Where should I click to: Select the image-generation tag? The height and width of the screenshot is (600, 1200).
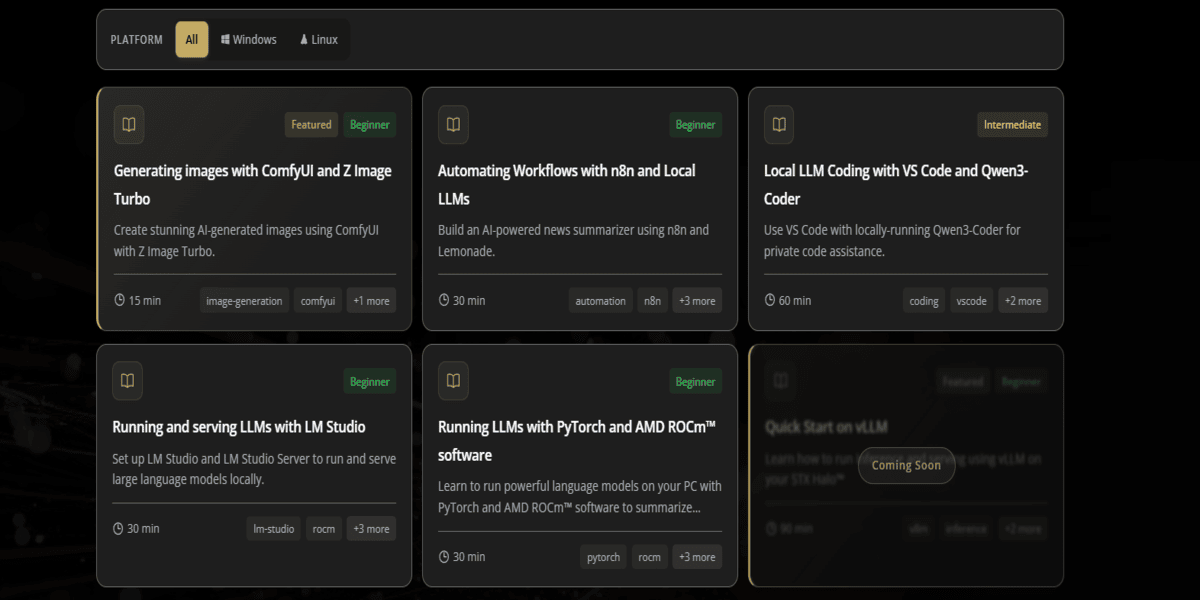tap(244, 300)
